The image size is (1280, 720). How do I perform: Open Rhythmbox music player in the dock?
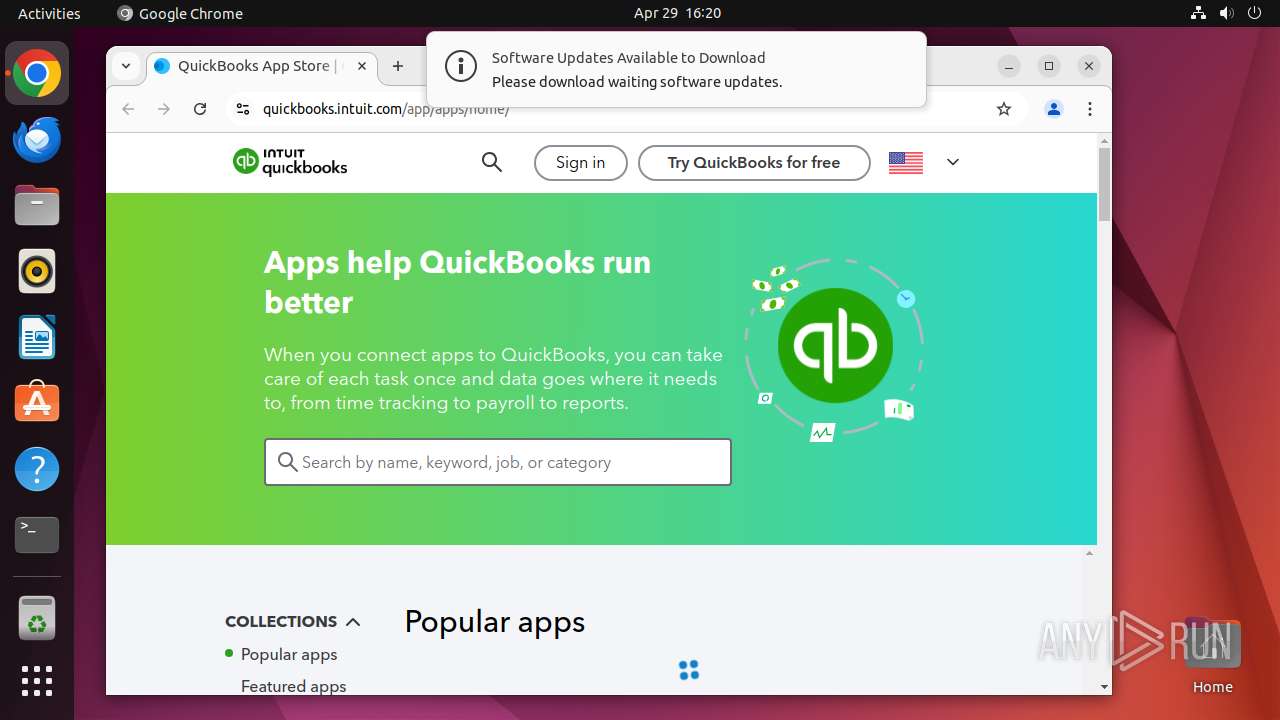[x=37, y=272]
